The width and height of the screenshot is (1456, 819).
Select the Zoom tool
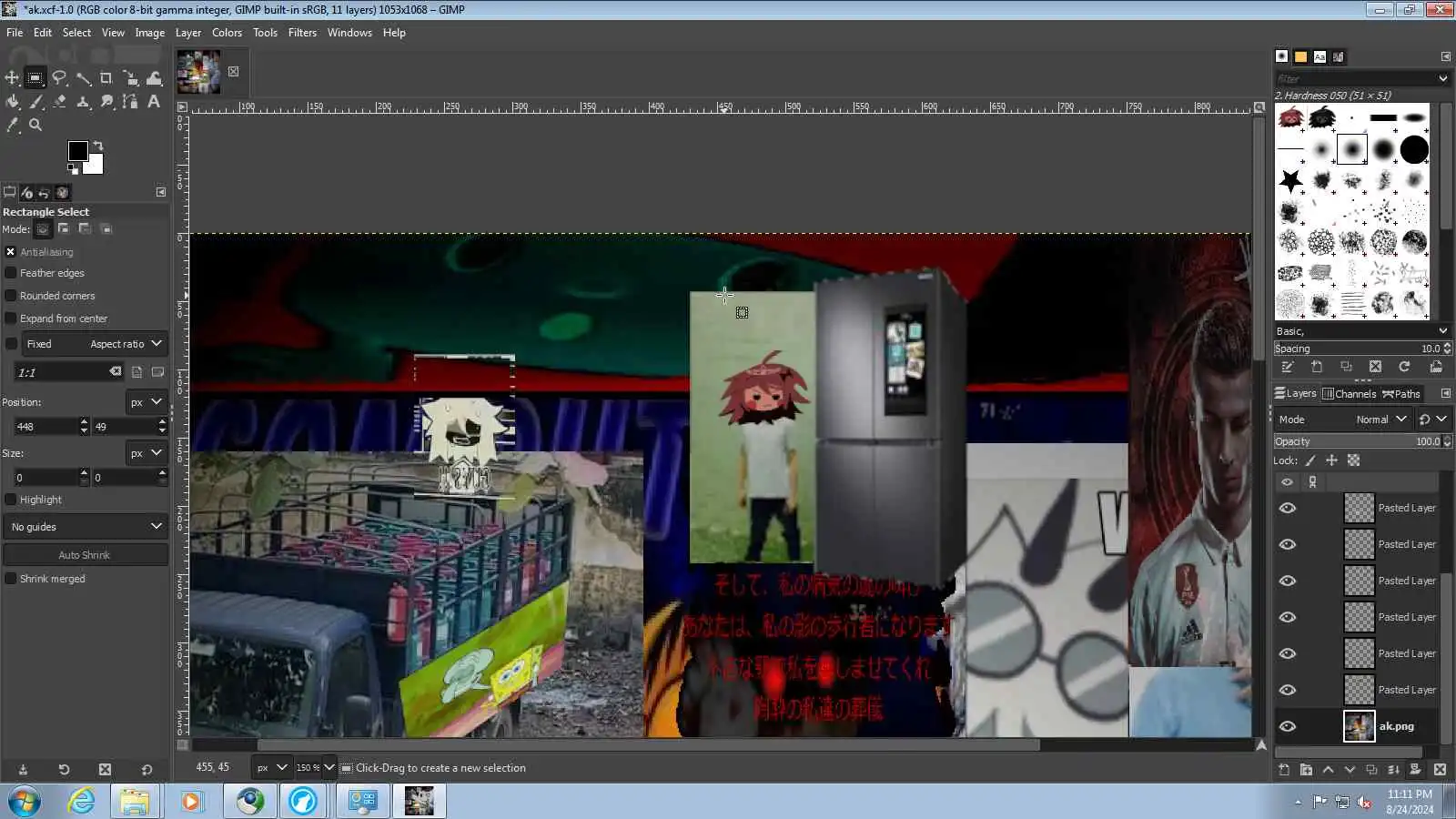(35, 126)
